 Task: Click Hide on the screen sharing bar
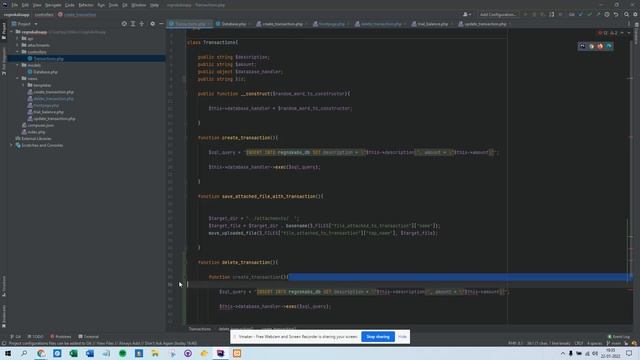pyautogui.click(x=402, y=337)
